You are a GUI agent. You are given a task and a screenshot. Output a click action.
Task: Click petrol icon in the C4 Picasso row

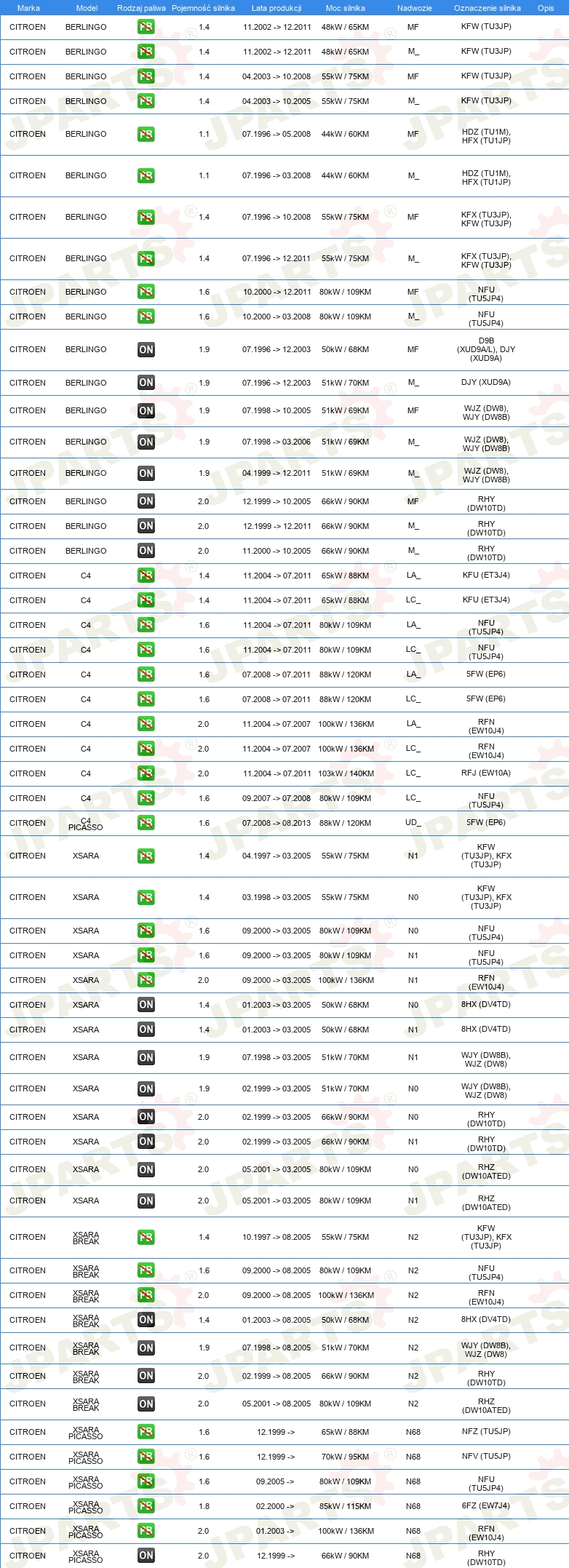146,823
